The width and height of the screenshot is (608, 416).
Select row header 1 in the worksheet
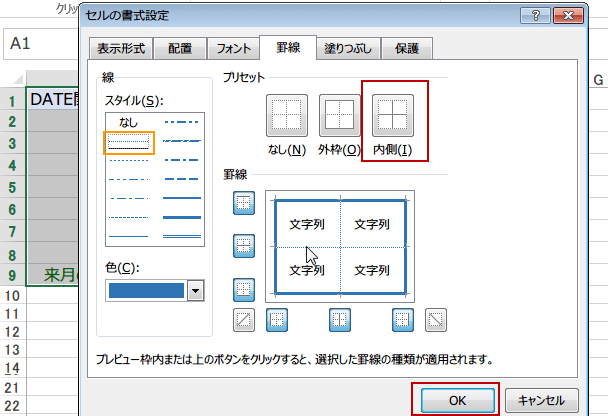(12, 101)
